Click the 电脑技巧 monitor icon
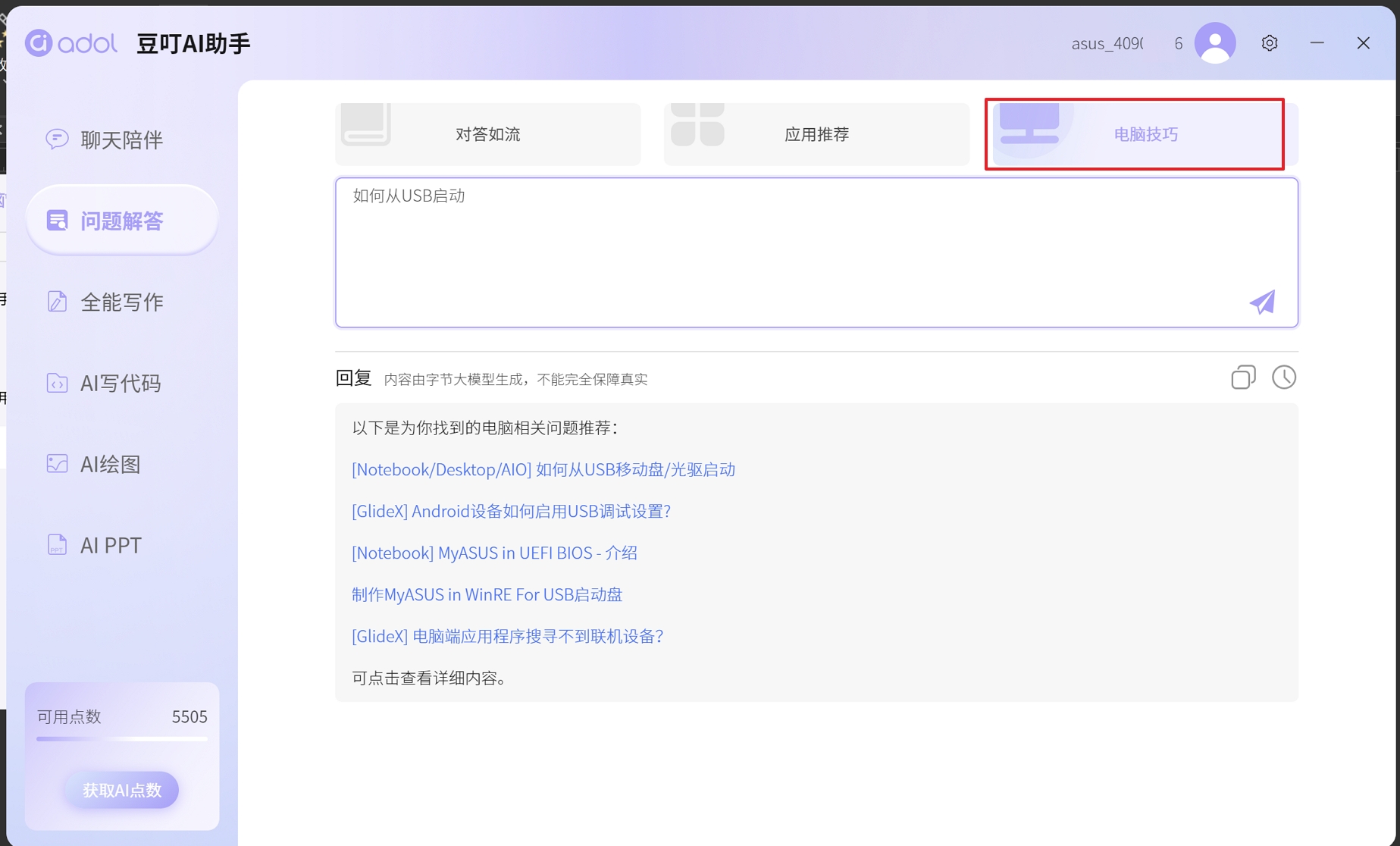 pyautogui.click(x=1029, y=124)
